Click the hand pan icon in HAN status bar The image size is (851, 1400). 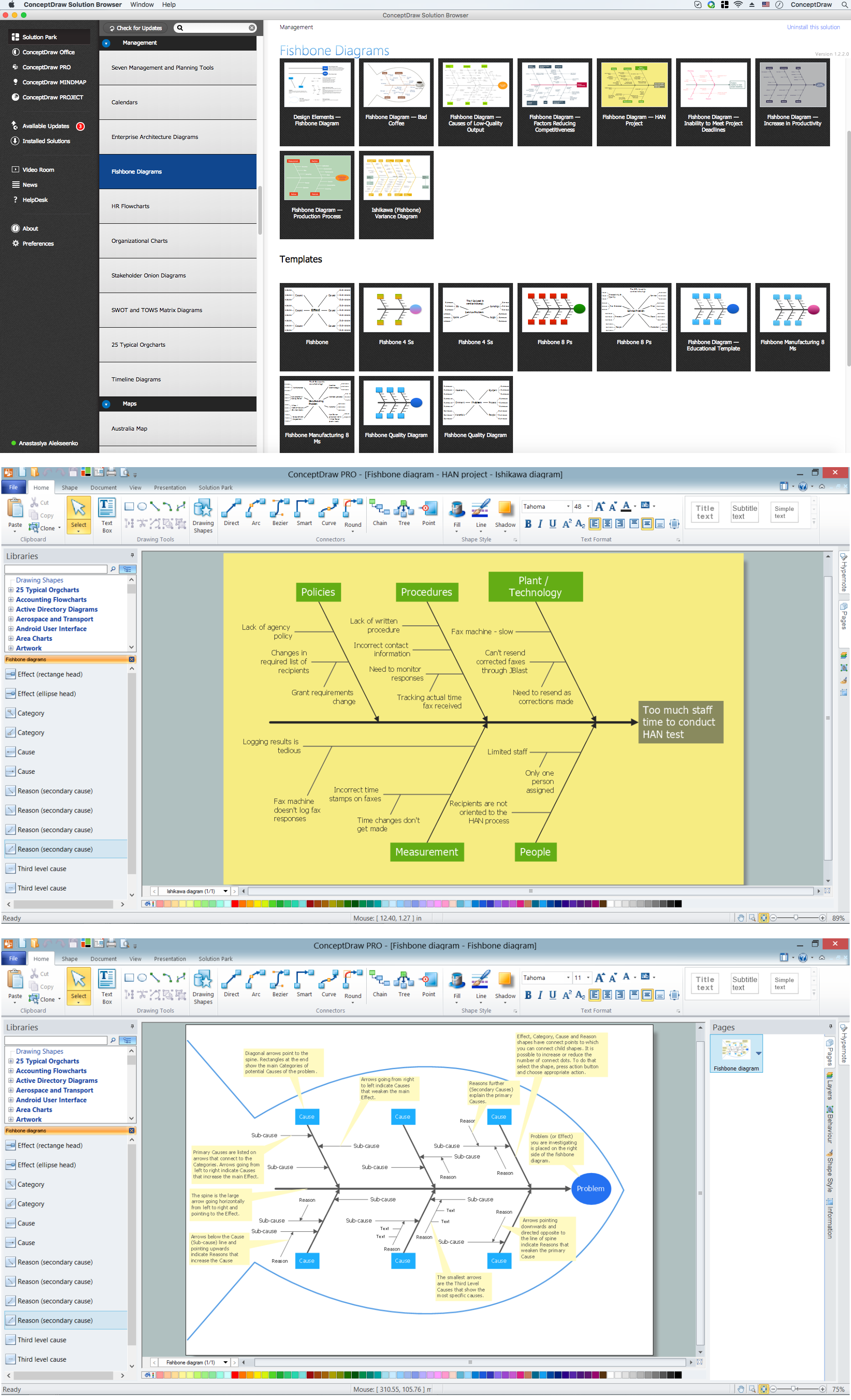(x=741, y=918)
